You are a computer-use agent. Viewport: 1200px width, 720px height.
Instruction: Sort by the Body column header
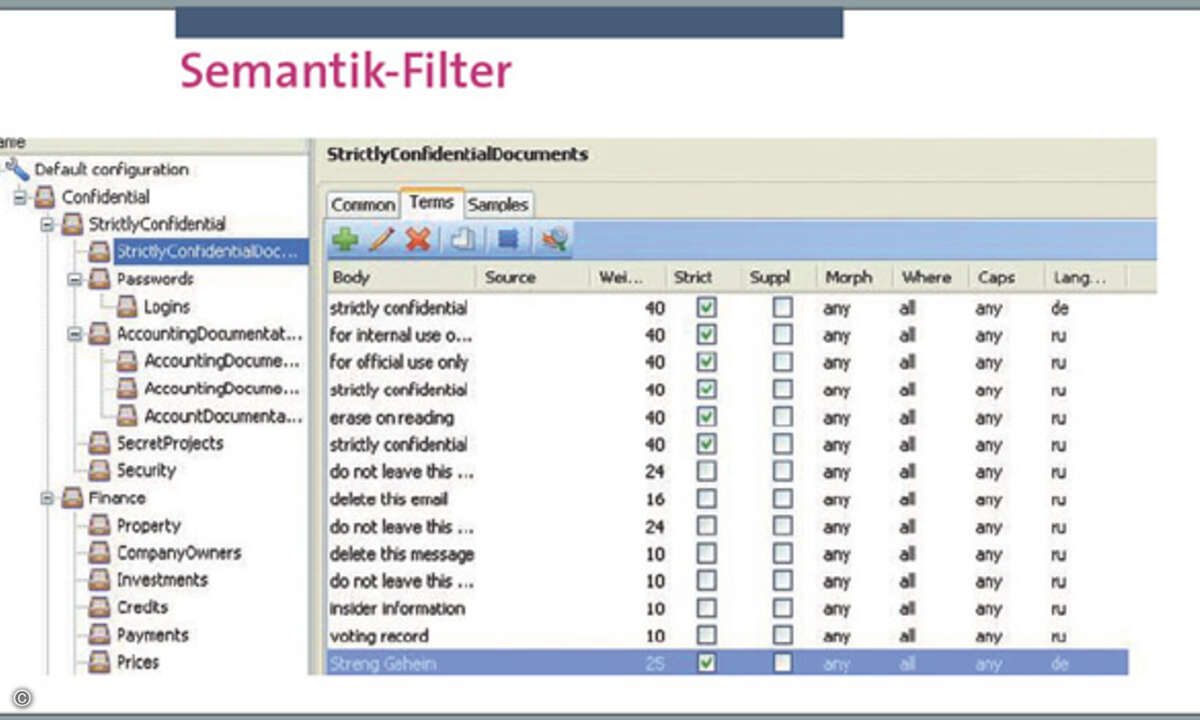tap(401, 277)
